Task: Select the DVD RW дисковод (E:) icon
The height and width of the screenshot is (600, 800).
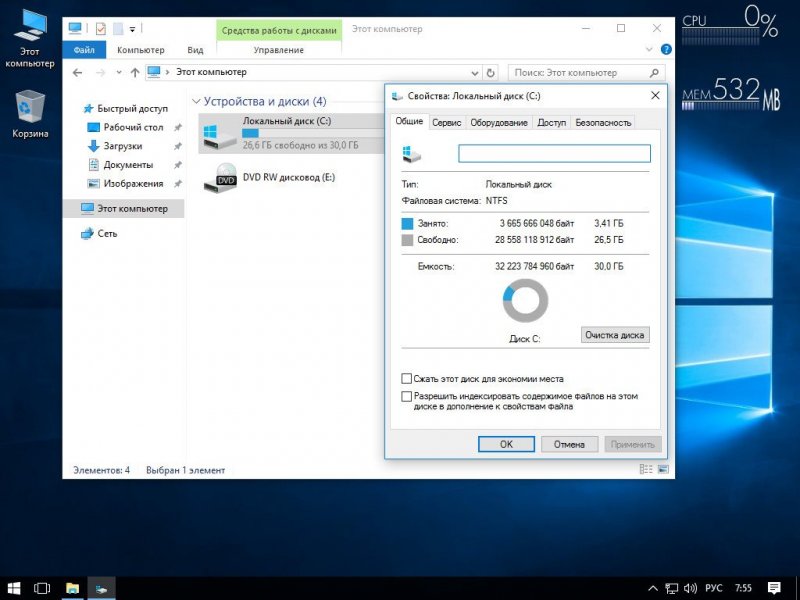Action: point(220,178)
